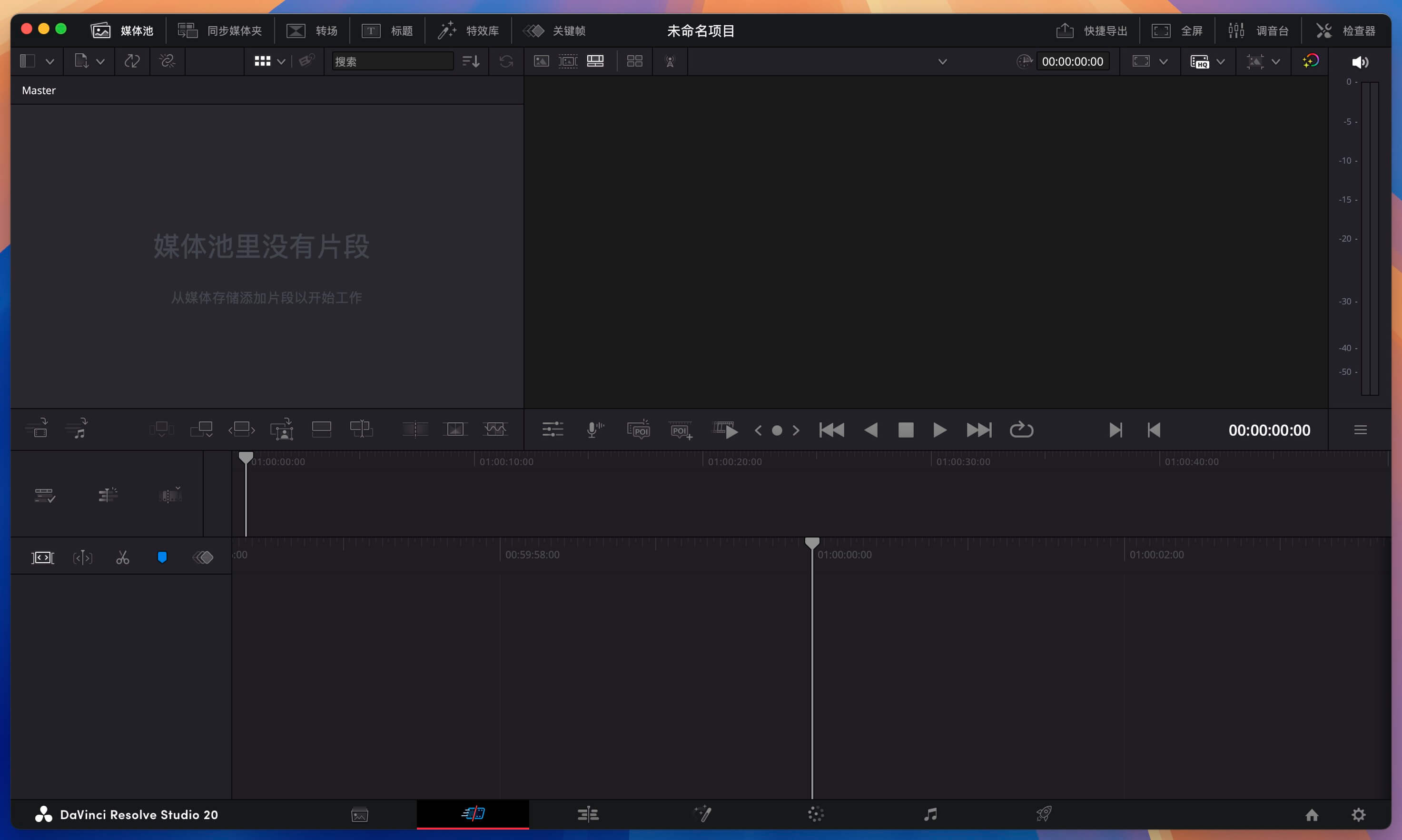Expand the media pool view options dropdown
The width and height of the screenshot is (1402, 840).
tap(281, 60)
